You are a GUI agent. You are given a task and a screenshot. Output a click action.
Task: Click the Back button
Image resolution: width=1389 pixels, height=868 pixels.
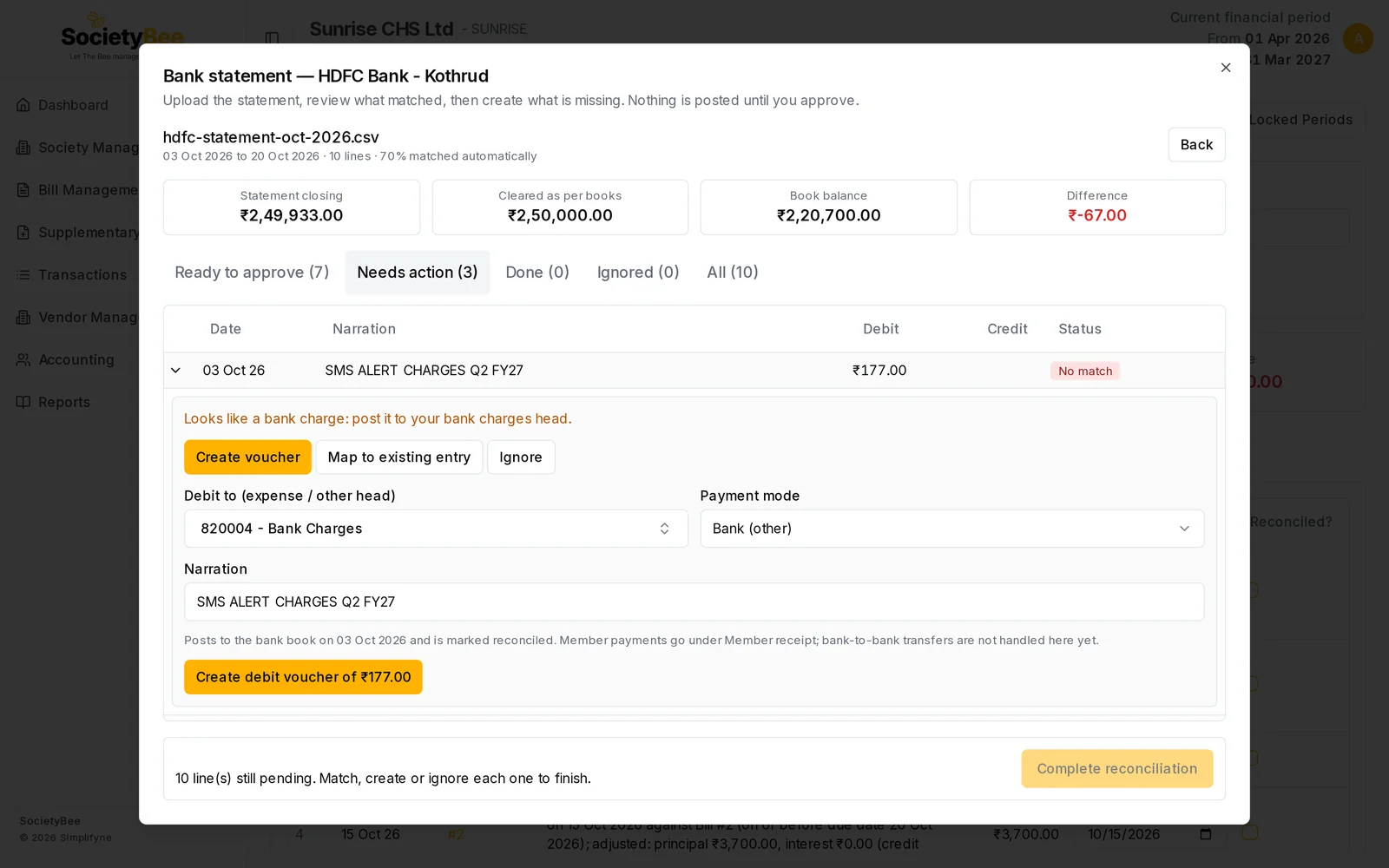click(x=1196, y=145)
